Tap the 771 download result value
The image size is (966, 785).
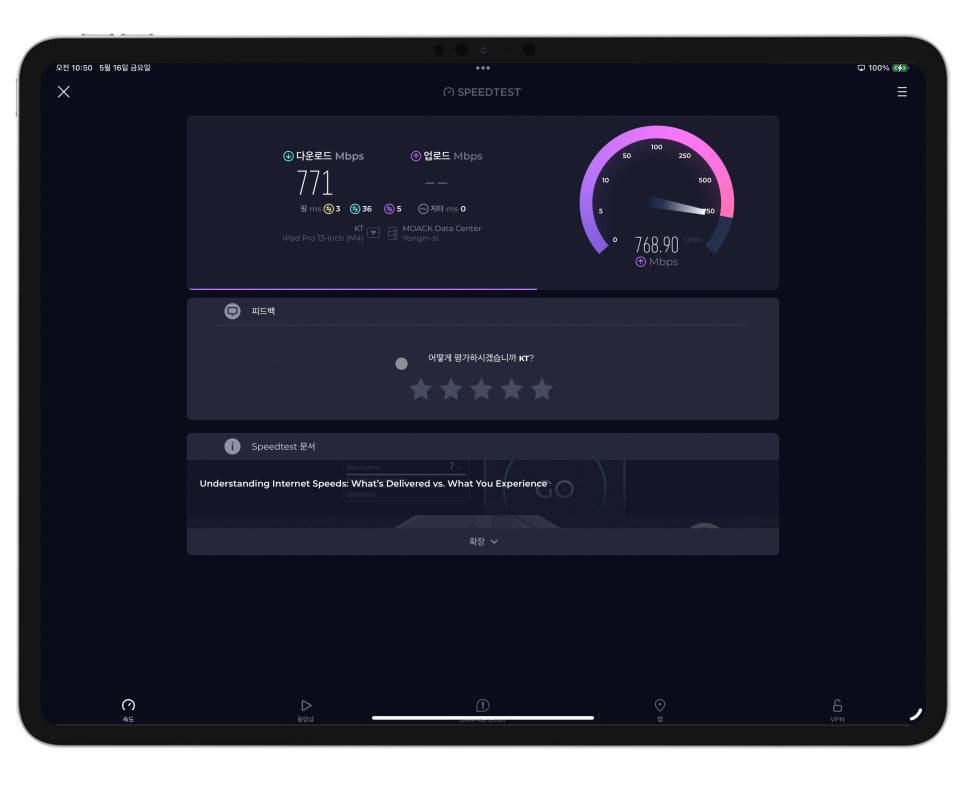click(x=314, y=183)
